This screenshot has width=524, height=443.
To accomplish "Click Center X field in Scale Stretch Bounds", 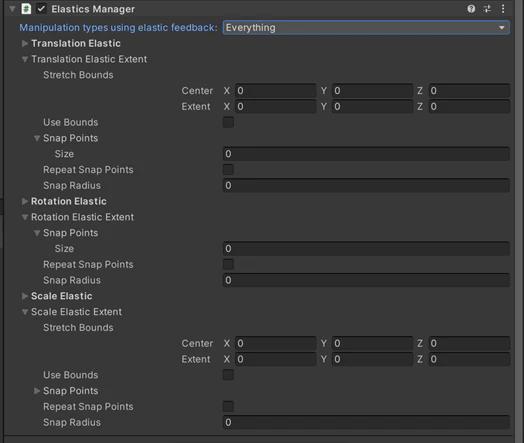I will 275,343.
